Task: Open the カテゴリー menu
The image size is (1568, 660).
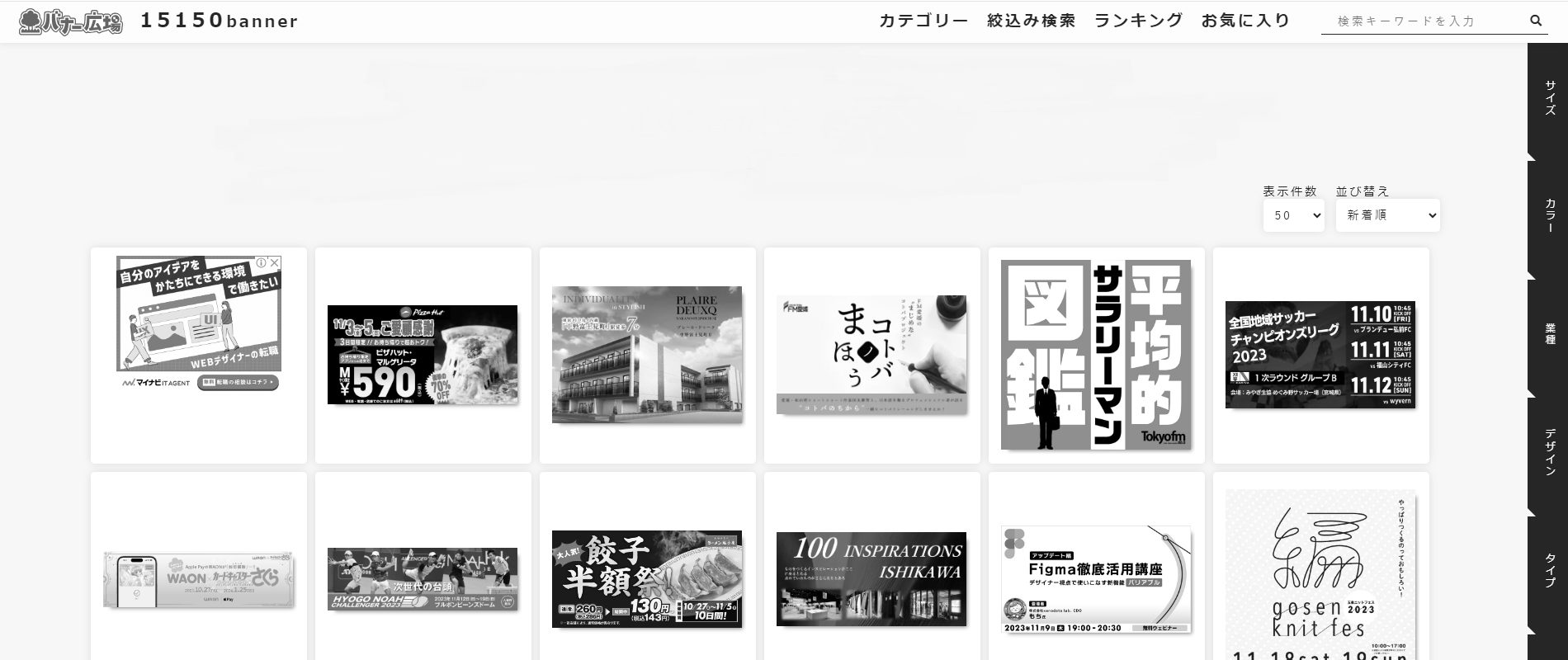Action: [x=923, y=21]
